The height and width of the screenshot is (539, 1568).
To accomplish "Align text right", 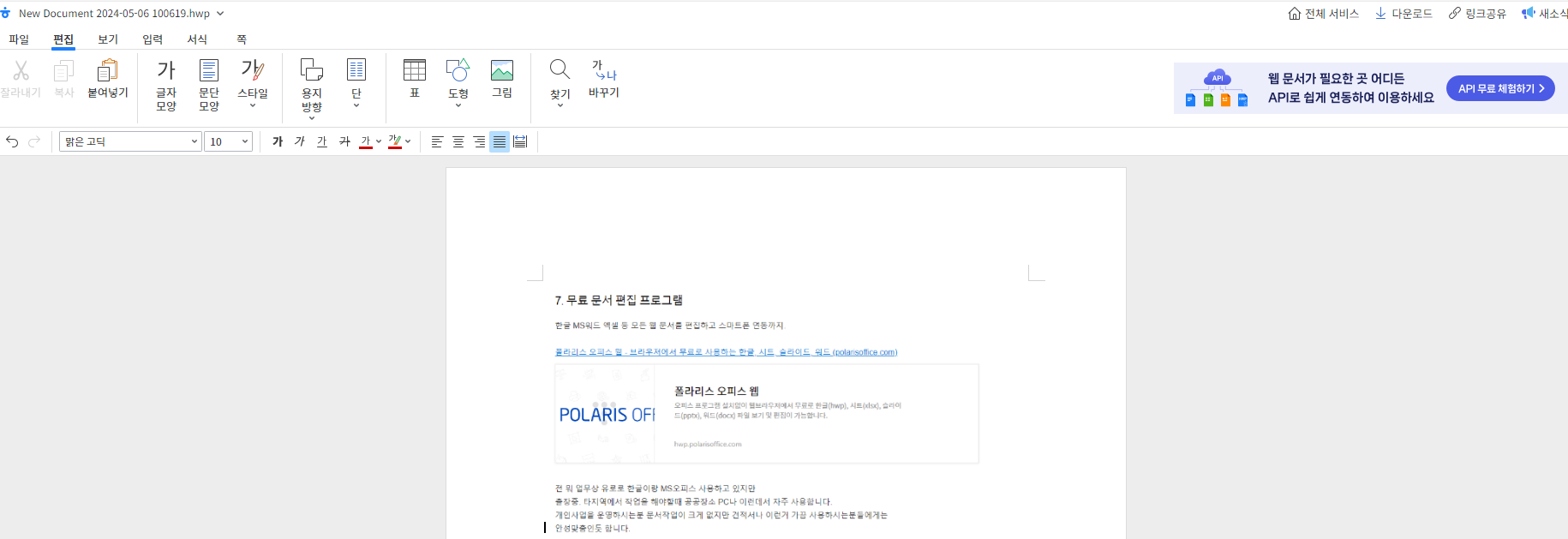I will click(479, 141).
